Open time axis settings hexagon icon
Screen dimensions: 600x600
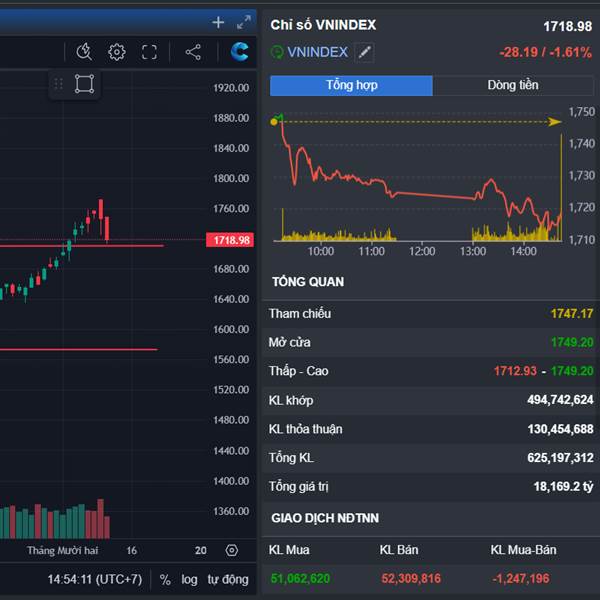232,550
